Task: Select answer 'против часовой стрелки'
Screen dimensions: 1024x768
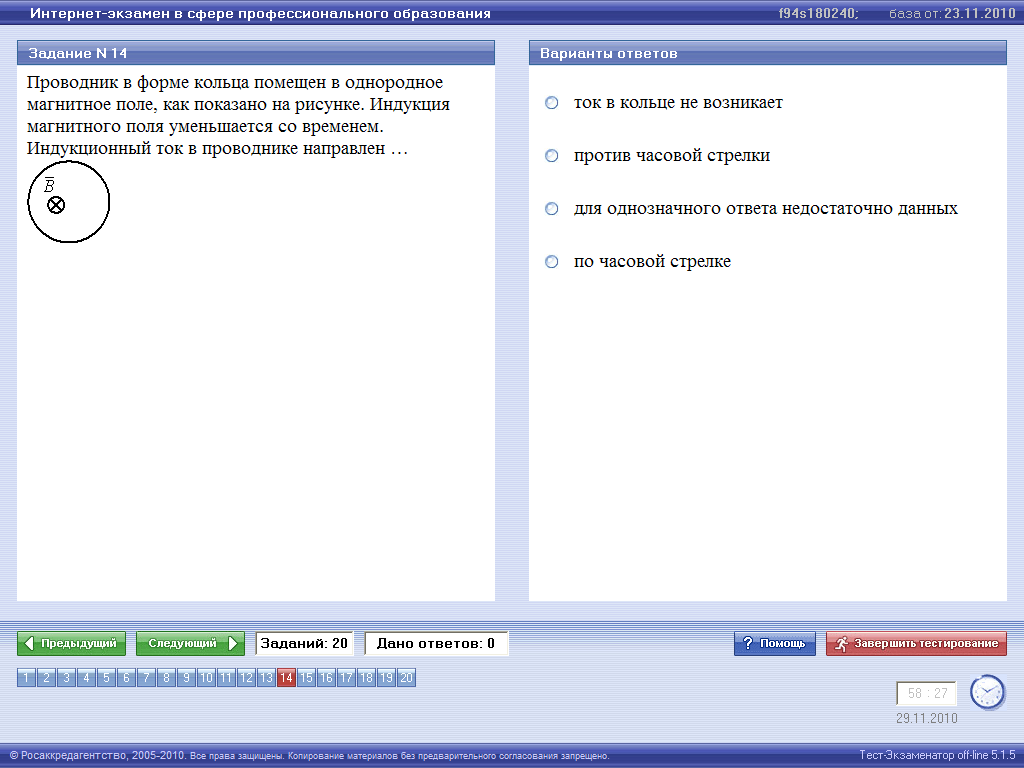Action: (552, 155)
